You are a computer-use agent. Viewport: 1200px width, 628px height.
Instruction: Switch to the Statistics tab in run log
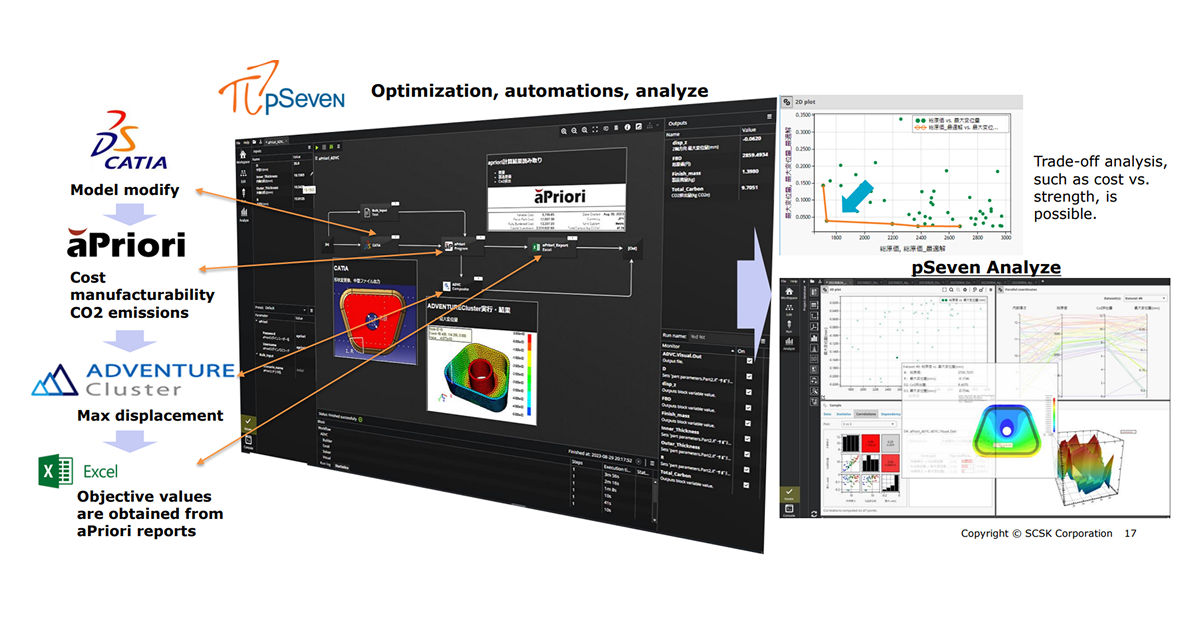pos(342,467)
